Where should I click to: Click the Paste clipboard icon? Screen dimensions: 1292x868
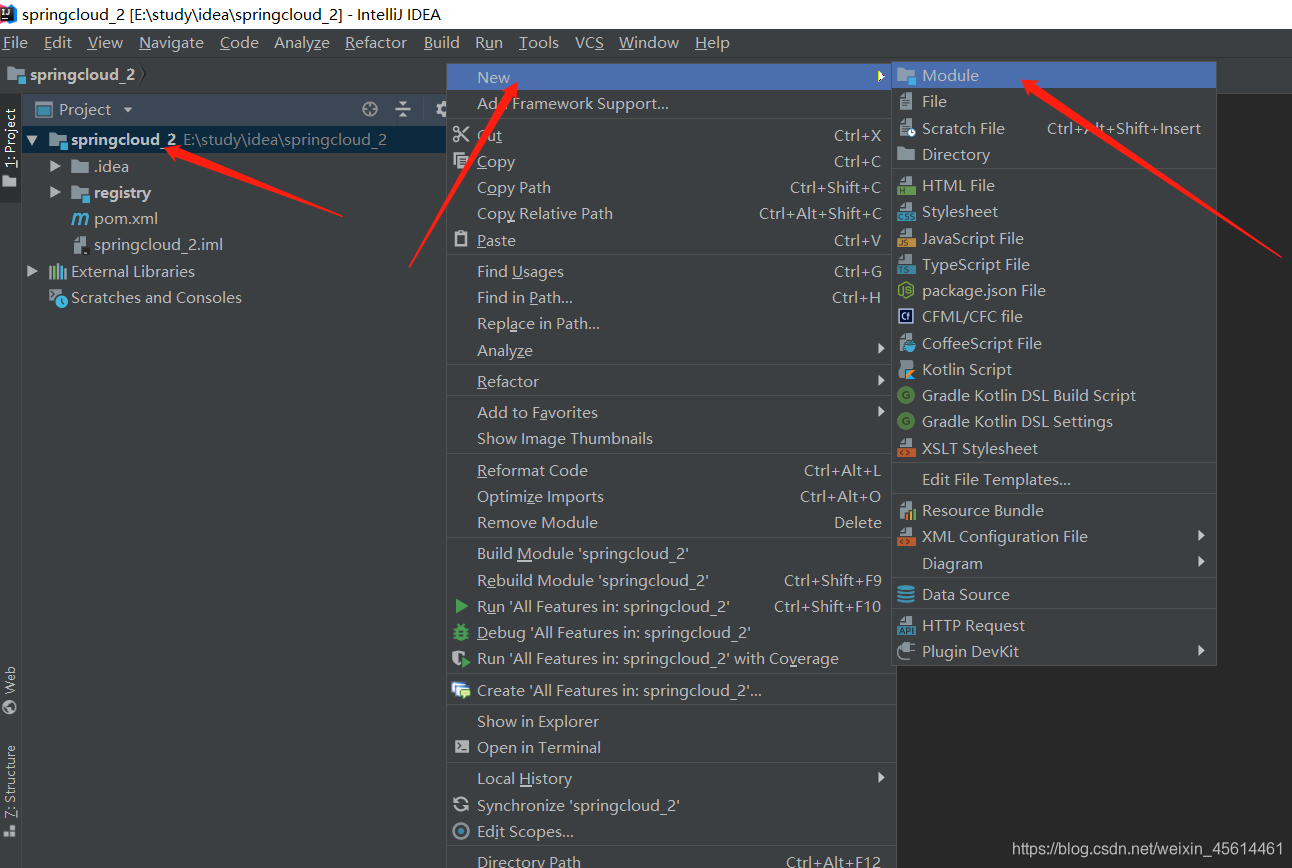[461, 240]
